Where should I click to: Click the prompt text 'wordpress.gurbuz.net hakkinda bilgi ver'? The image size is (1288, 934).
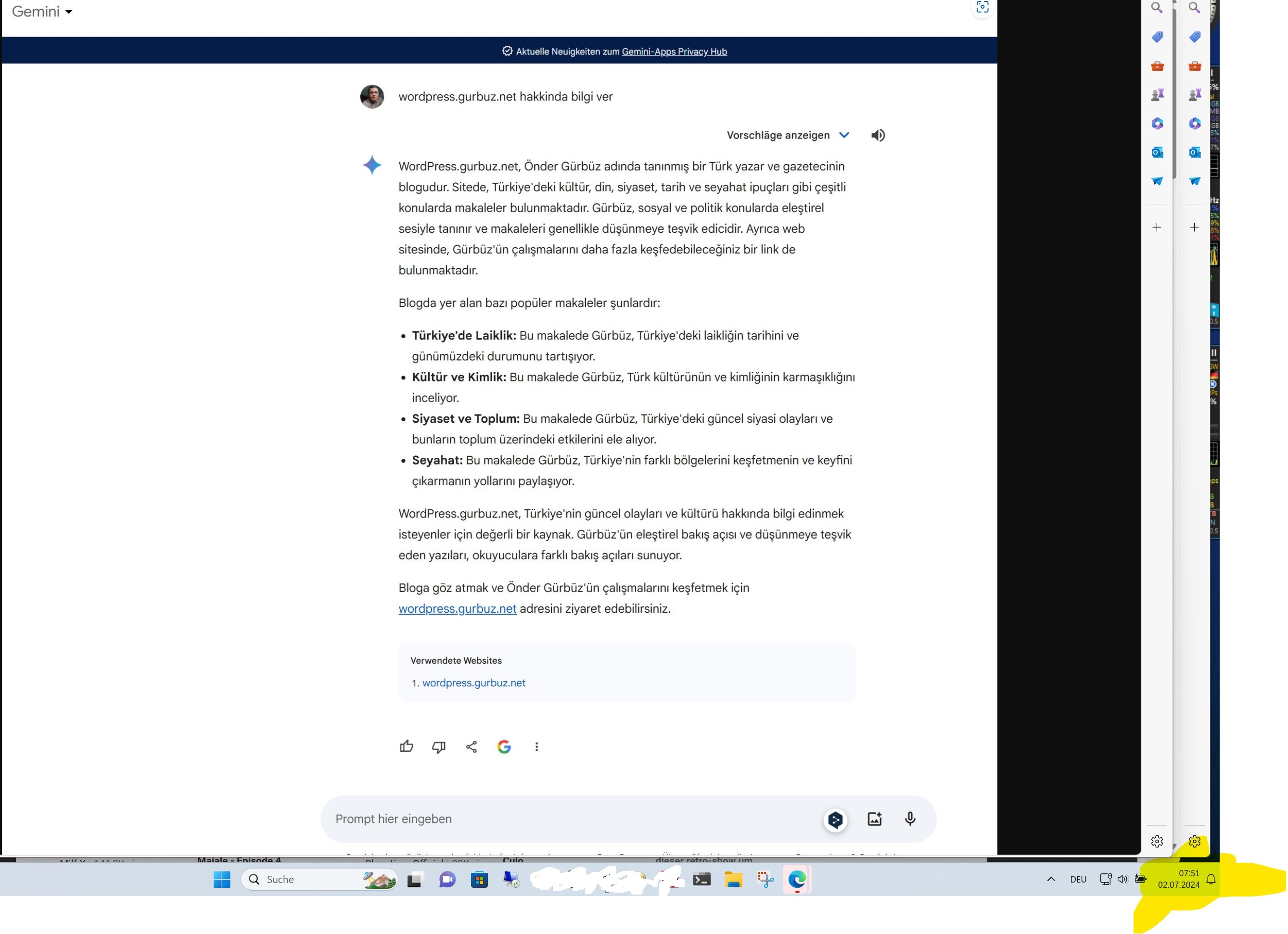click(x=505, y=97)
